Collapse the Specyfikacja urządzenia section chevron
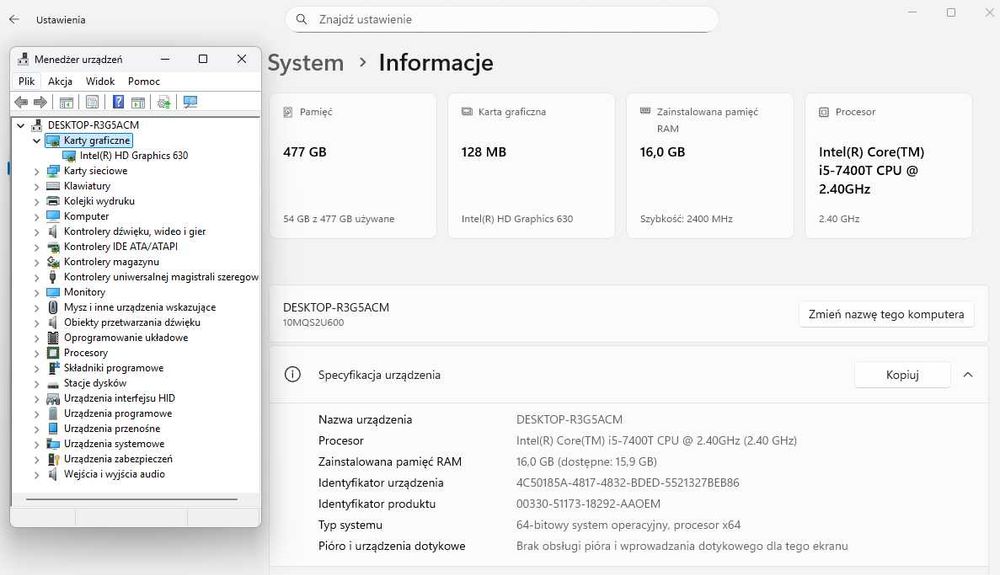The image size is (1000, 575). pyautogui.click(x=967, y=375)
